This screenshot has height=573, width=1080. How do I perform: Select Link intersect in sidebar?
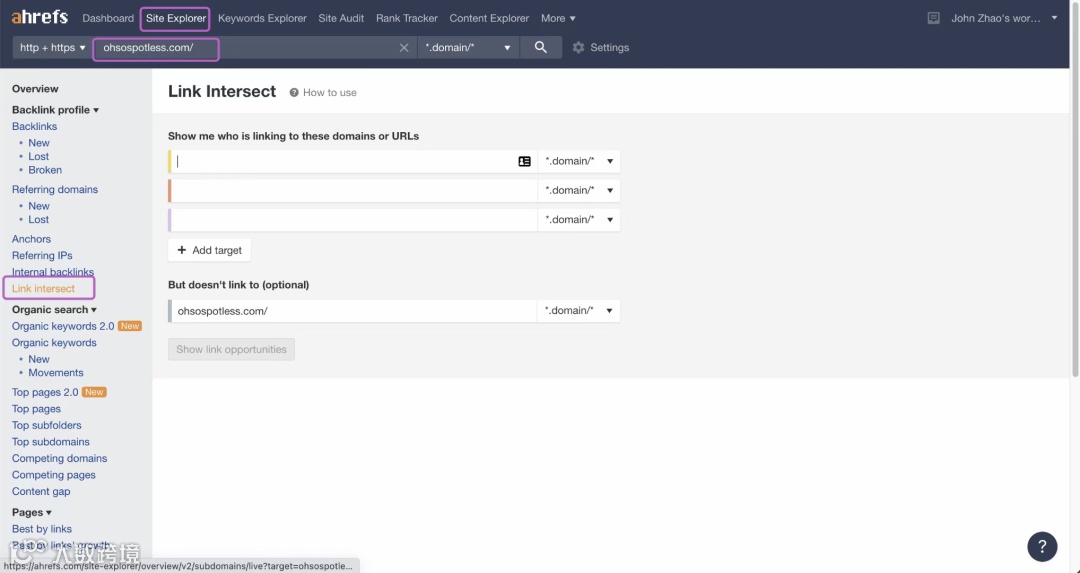click(x=43, y=289)
